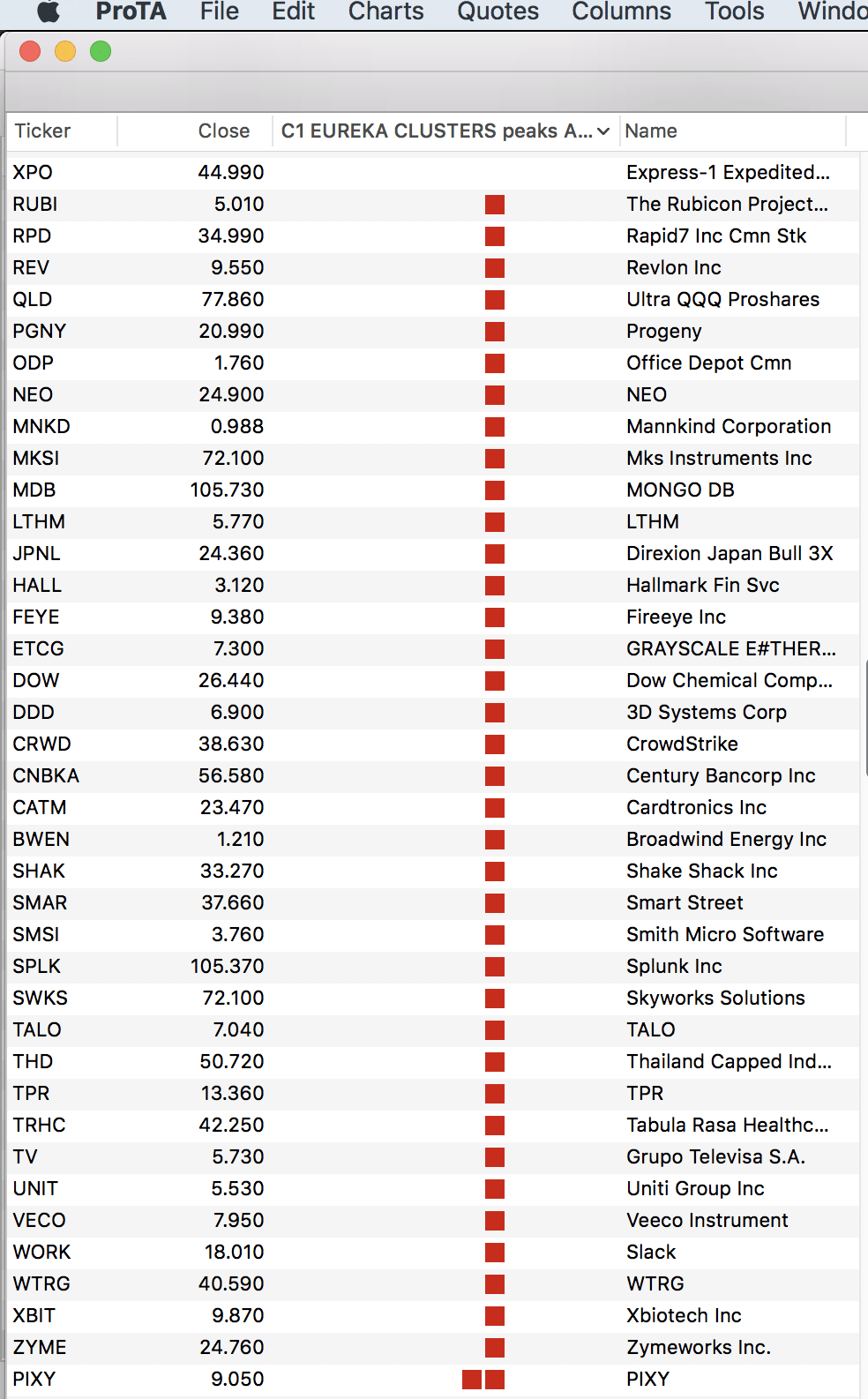
Task: Expand the C1 EUREKA CLUSTERS column dropdown
Action: [603, 131]
